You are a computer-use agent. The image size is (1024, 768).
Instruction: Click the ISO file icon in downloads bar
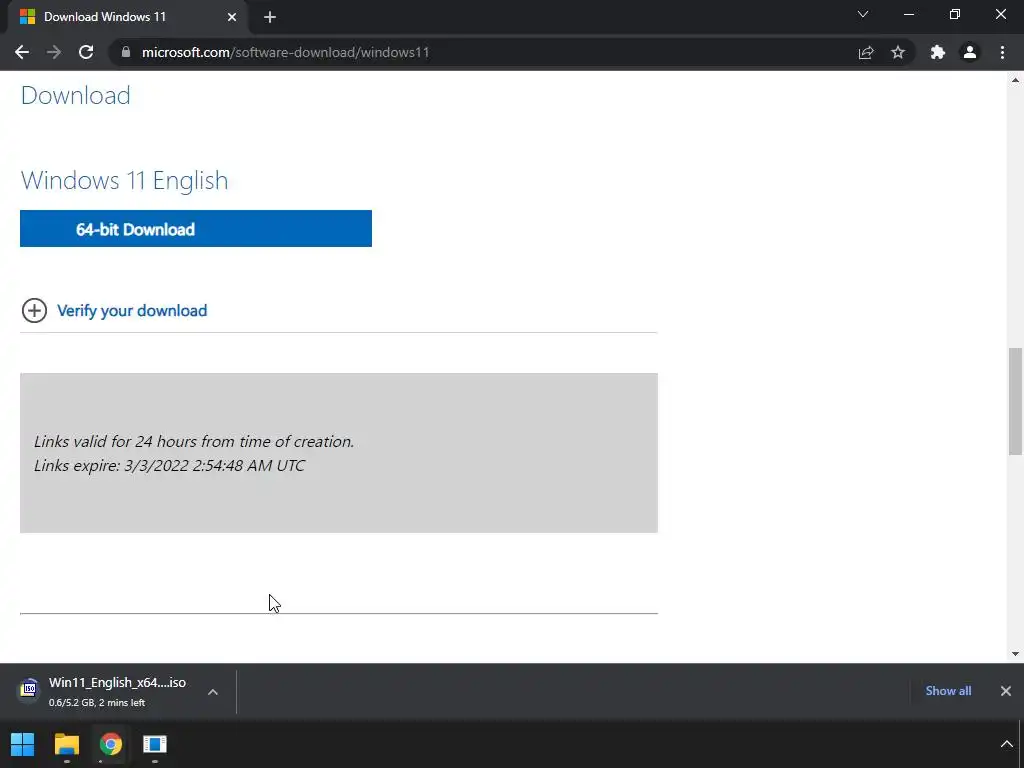[29, 690]
